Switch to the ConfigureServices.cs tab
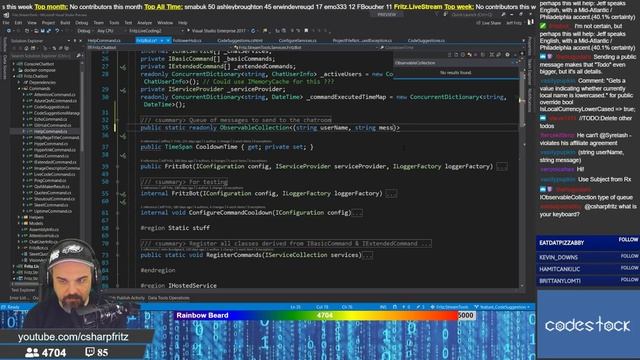This screenshot has width=640, height=360. coord(298,40)
